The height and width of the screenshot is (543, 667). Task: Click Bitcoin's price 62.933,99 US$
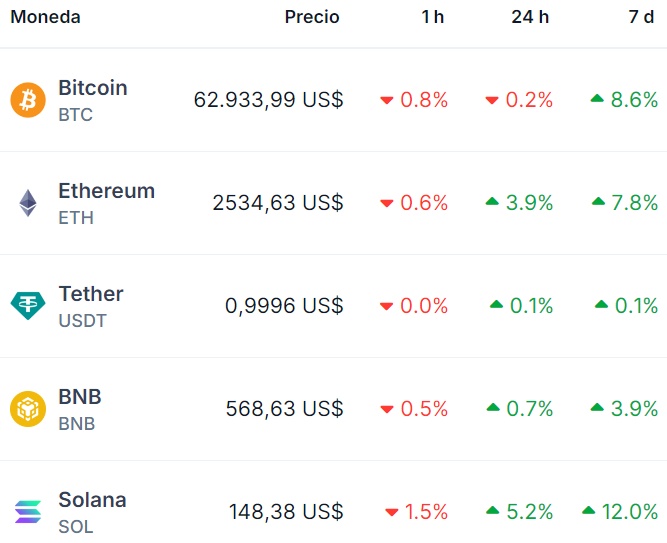[x=269, y=100]
